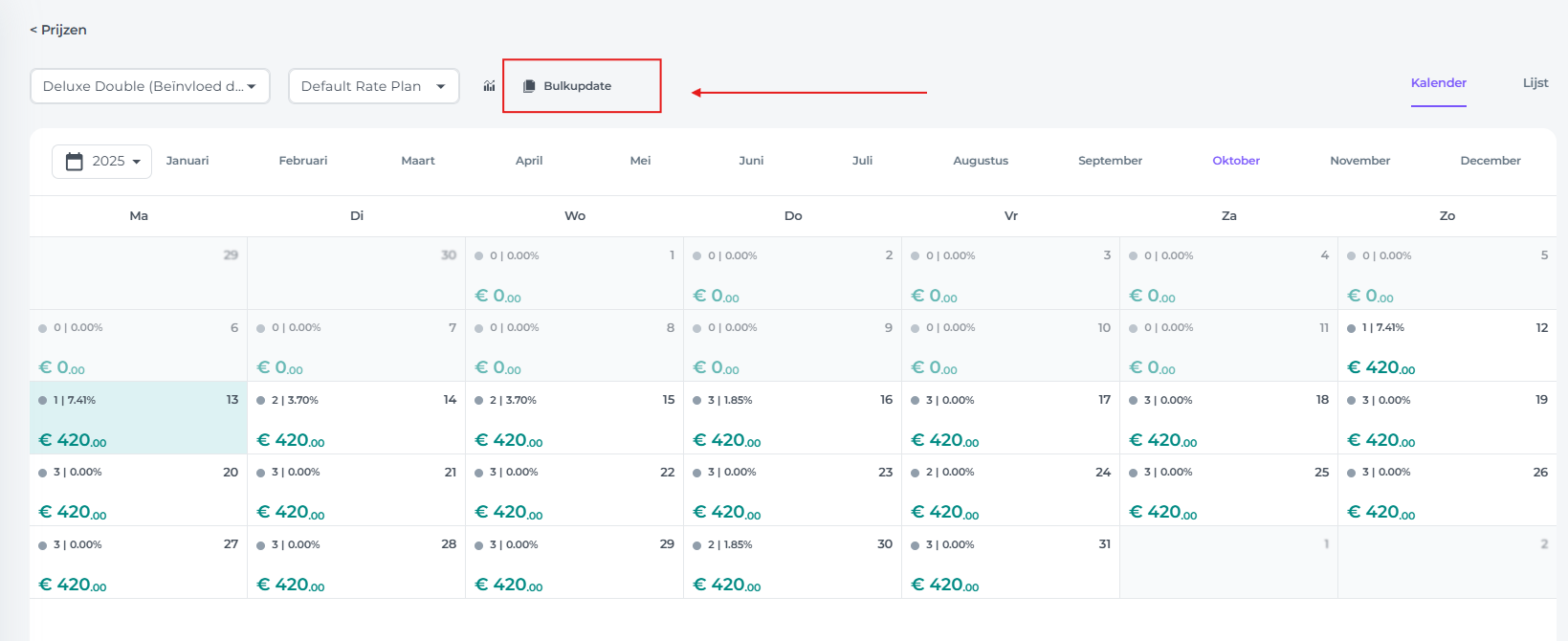
Task: Click the Bulkupdate copy icon
Action: tap(529, 86)
